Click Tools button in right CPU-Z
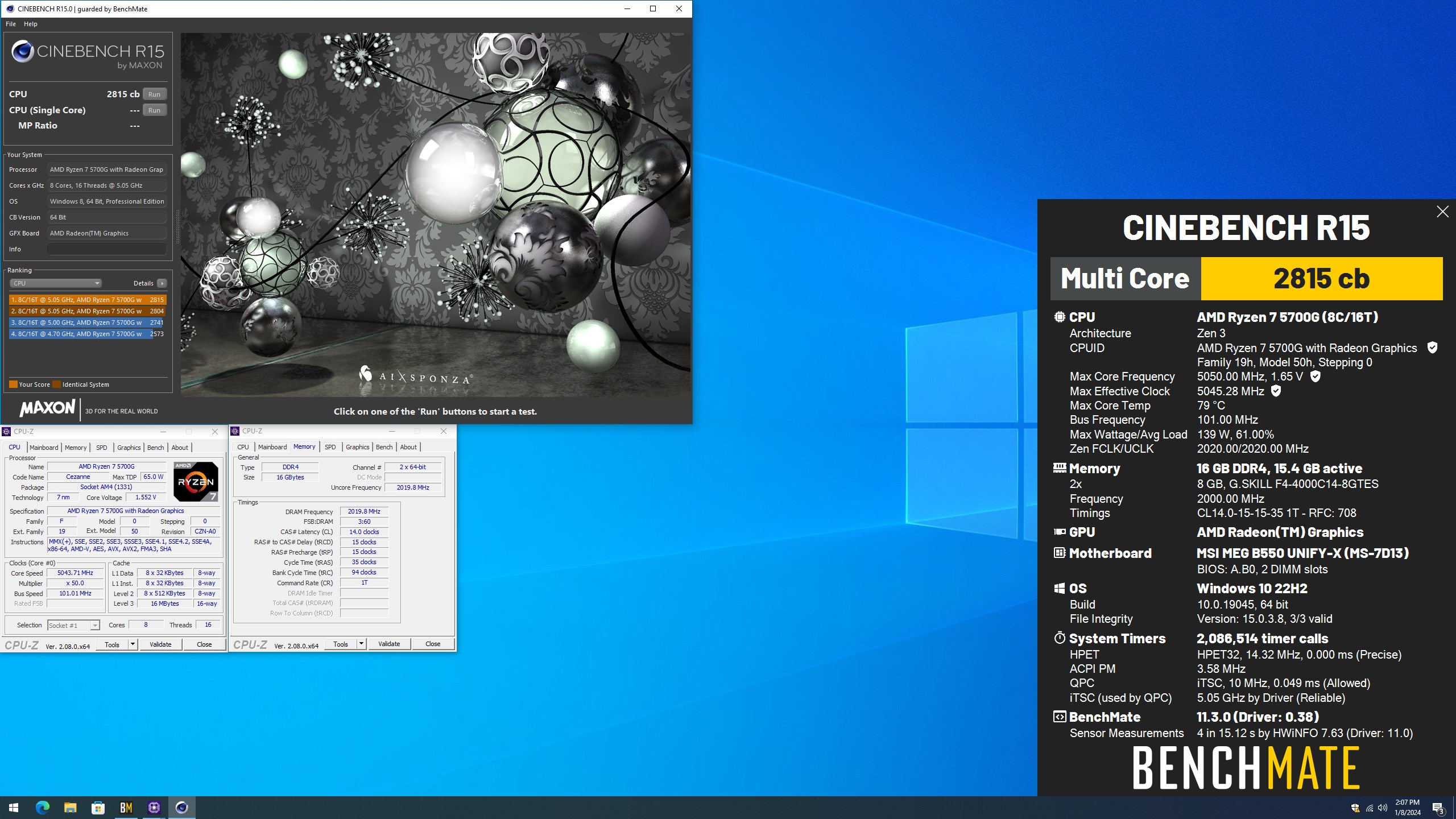The width and height of the screenshot is (1456, 819). coord(341,644)
